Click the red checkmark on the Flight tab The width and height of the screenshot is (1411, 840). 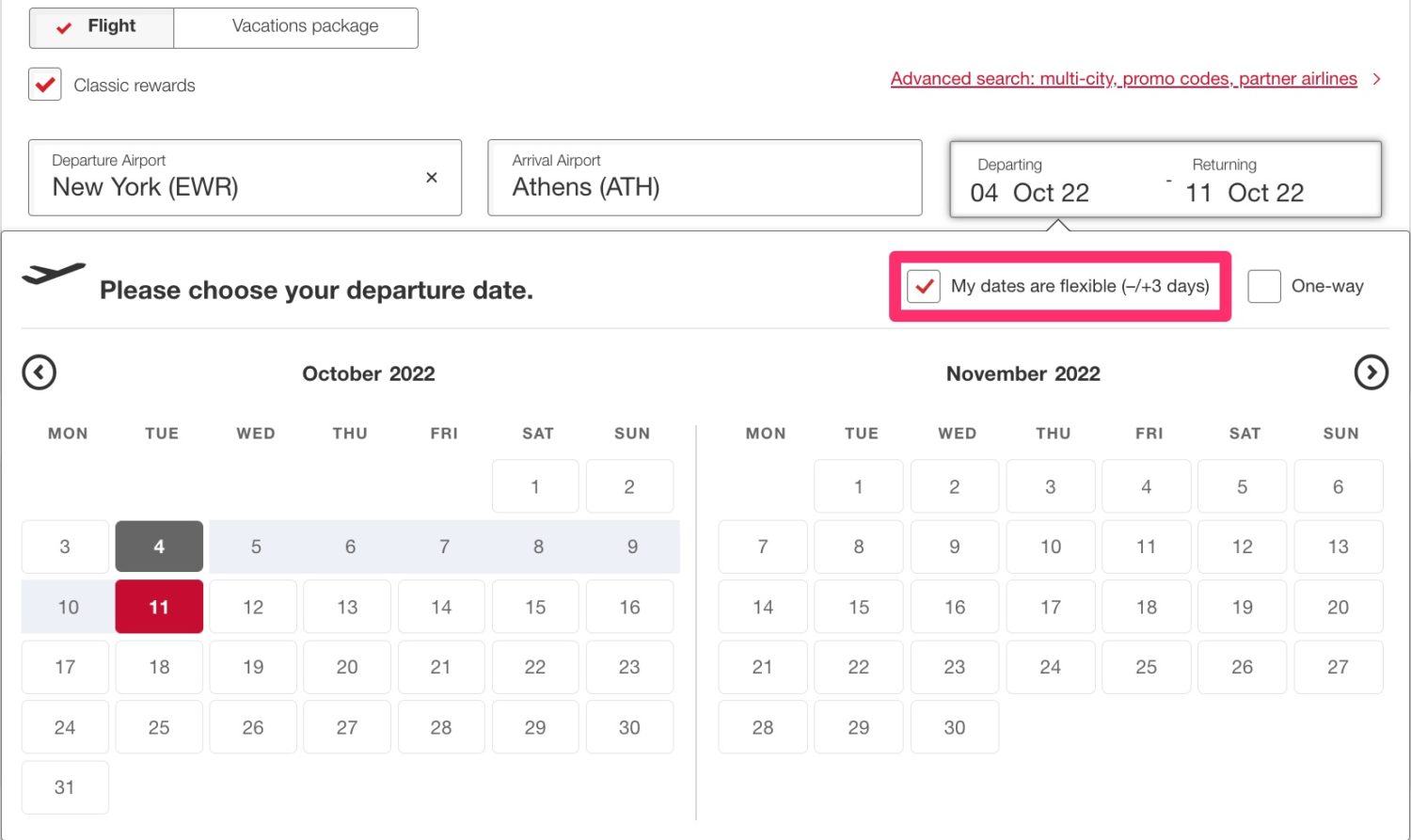click(x=64, y=27)
